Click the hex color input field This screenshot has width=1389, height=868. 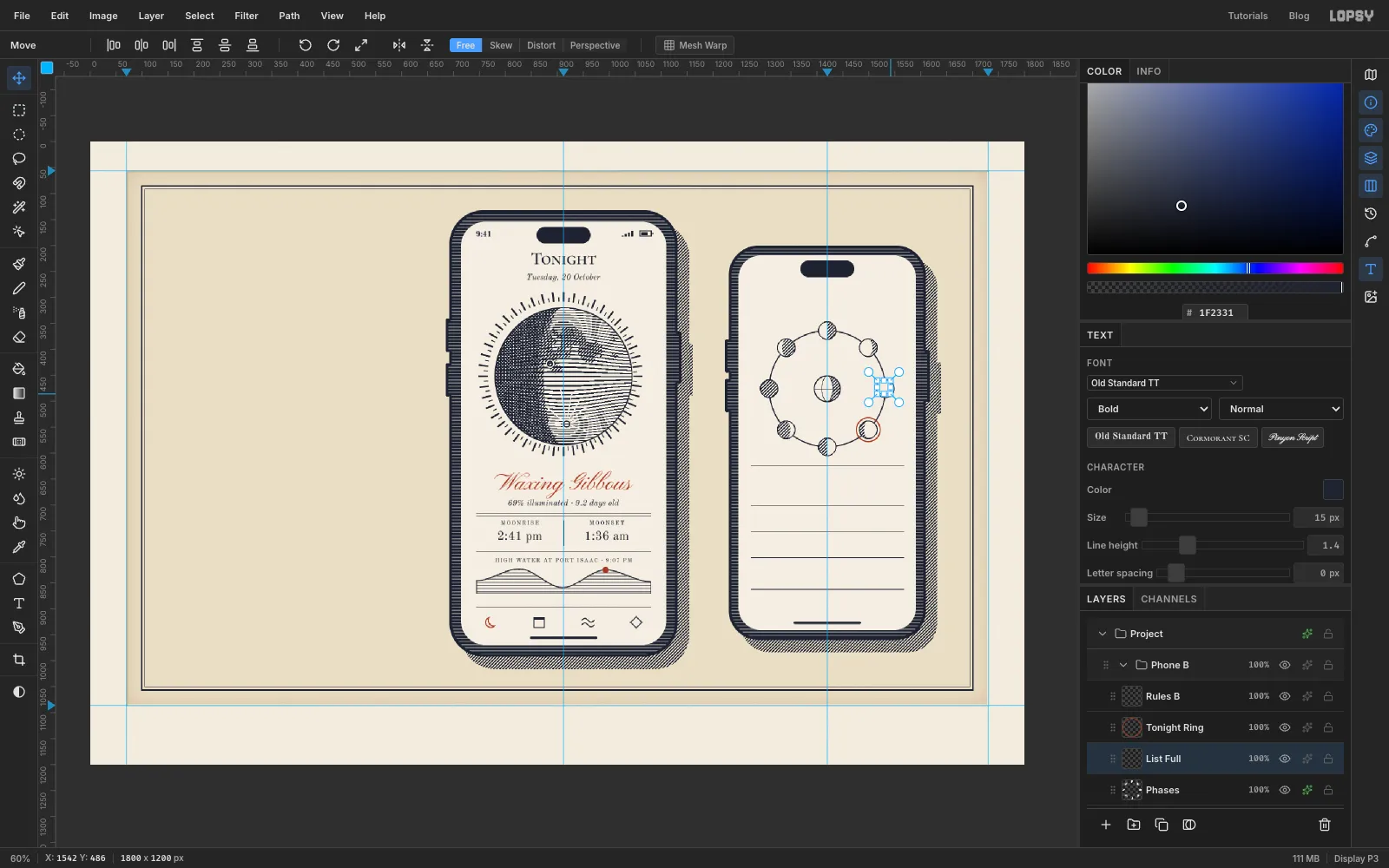point(1215,312)
